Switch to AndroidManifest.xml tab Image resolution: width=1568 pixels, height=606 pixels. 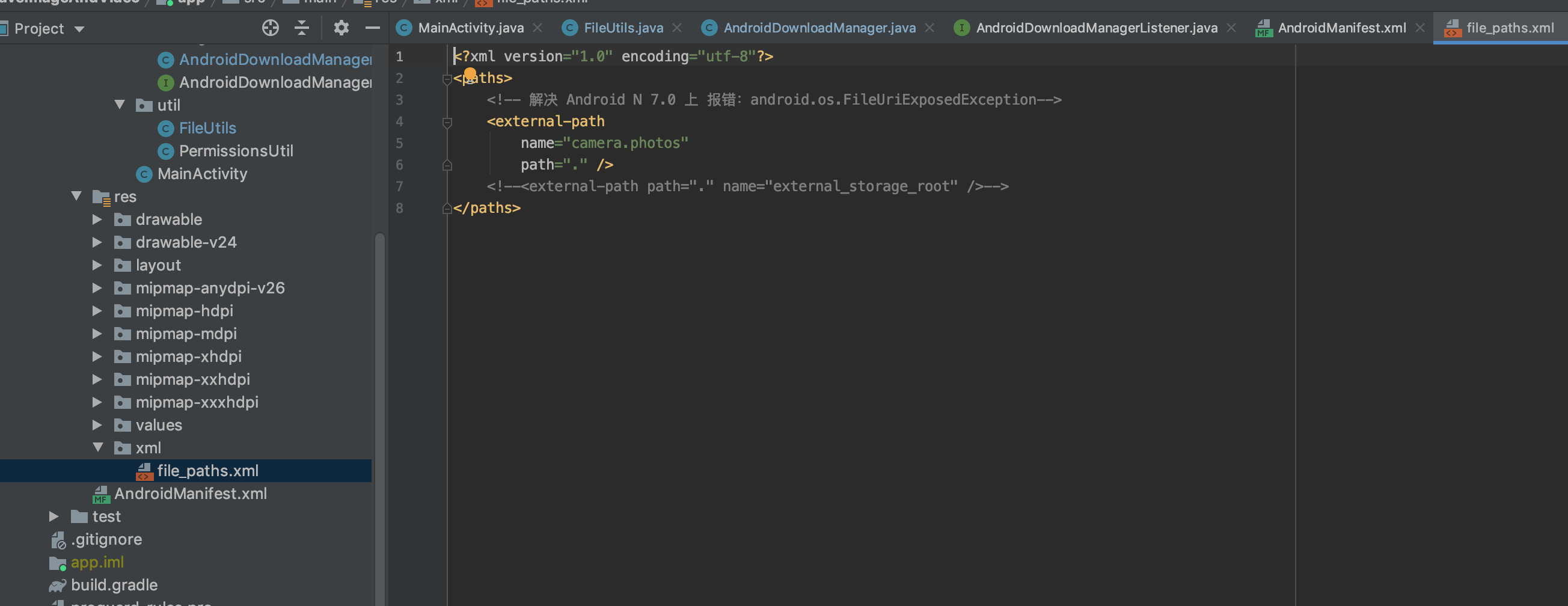(1341, 28)
